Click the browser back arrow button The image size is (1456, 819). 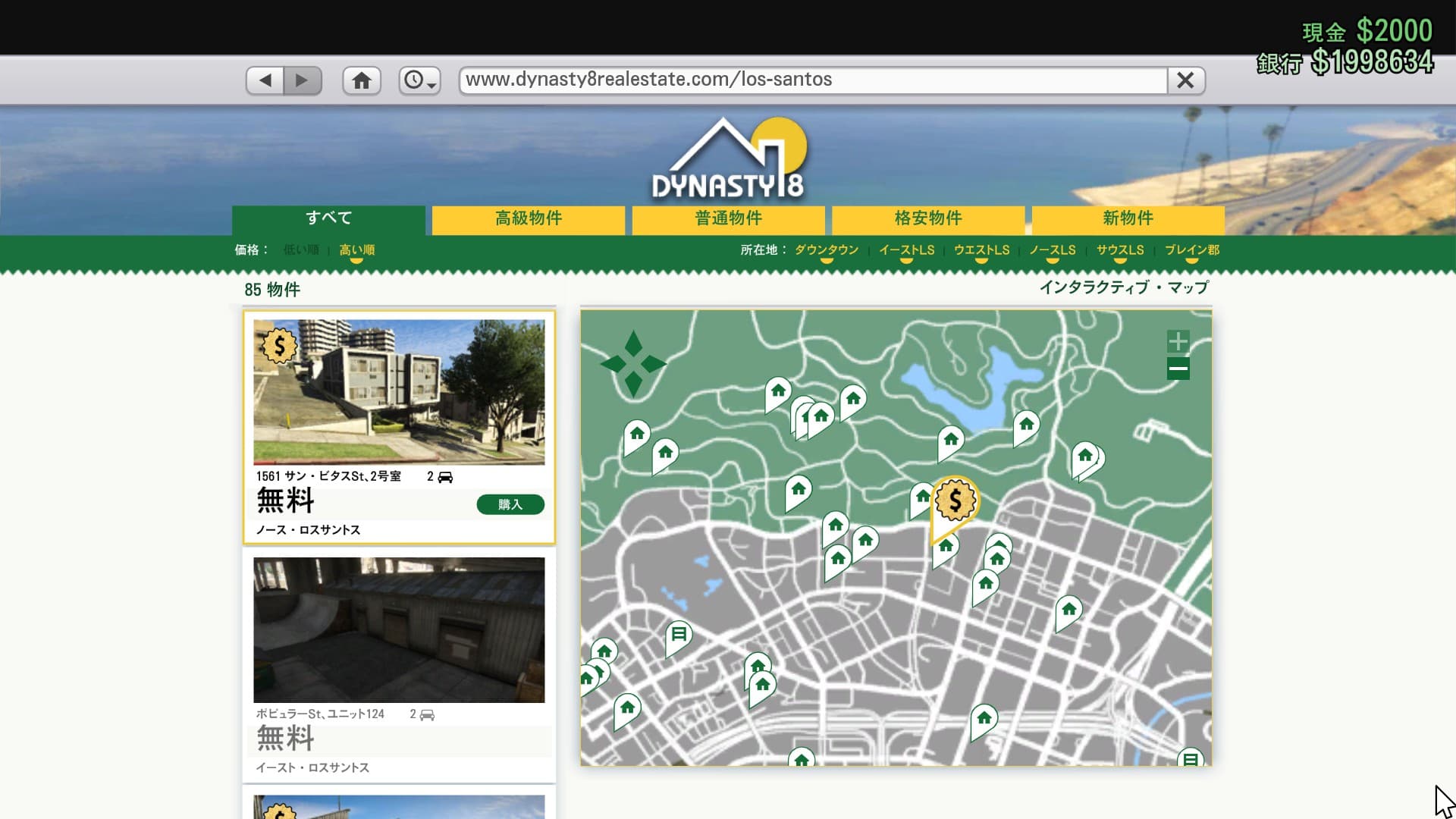point(265,80)
